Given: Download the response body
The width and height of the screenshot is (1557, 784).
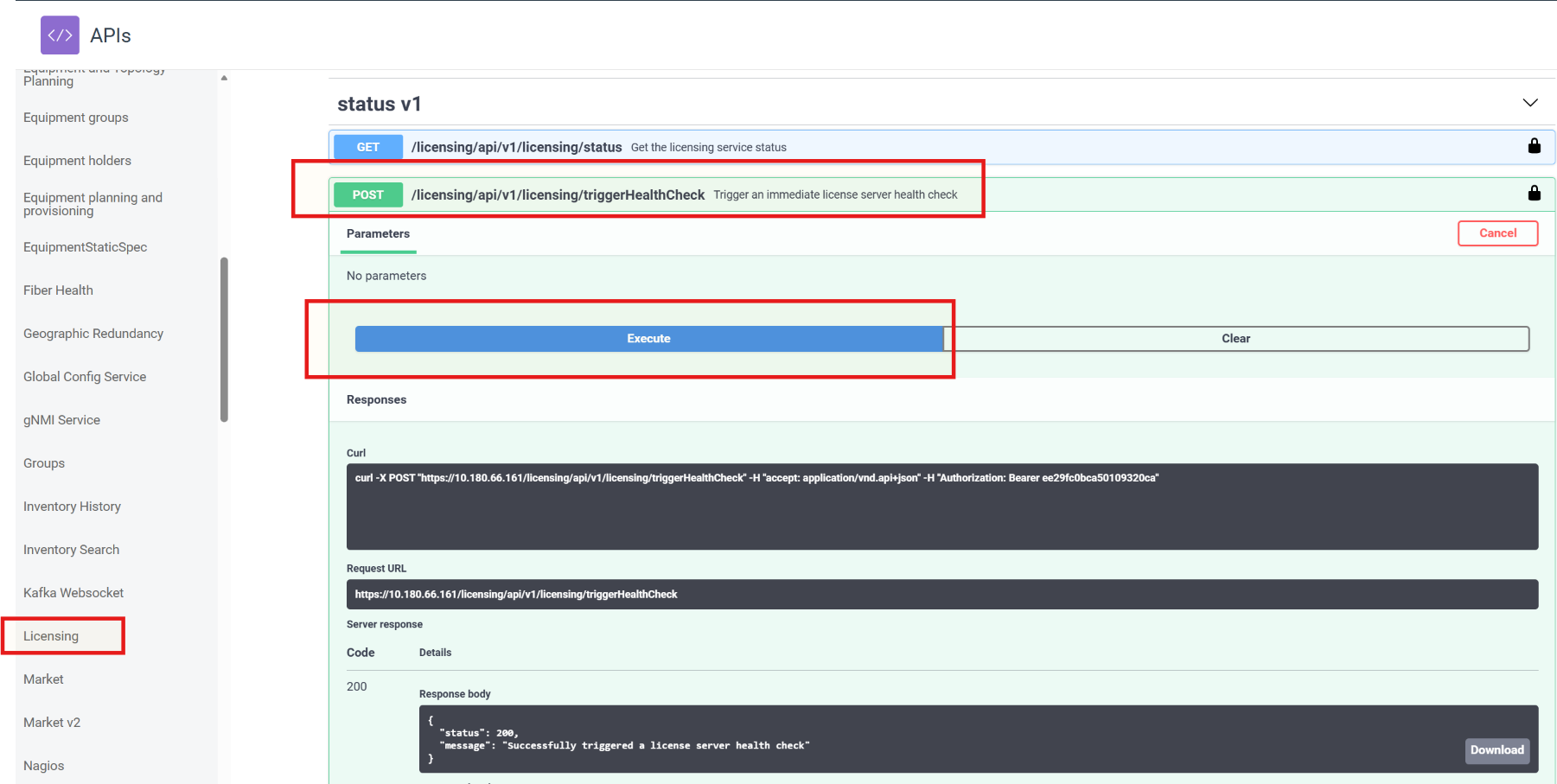Looking at the screenshot, I should click(x=1496, y=750).
